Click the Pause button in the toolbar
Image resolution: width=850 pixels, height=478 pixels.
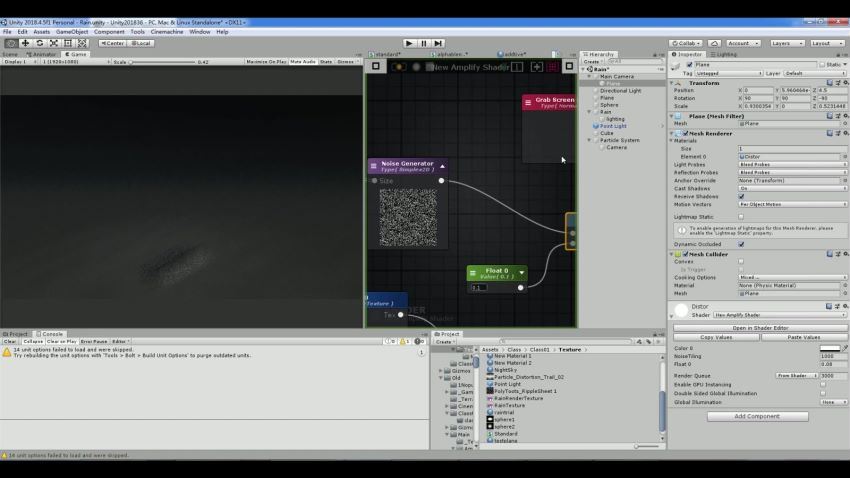pyautogui.click(x=423, y=43)
